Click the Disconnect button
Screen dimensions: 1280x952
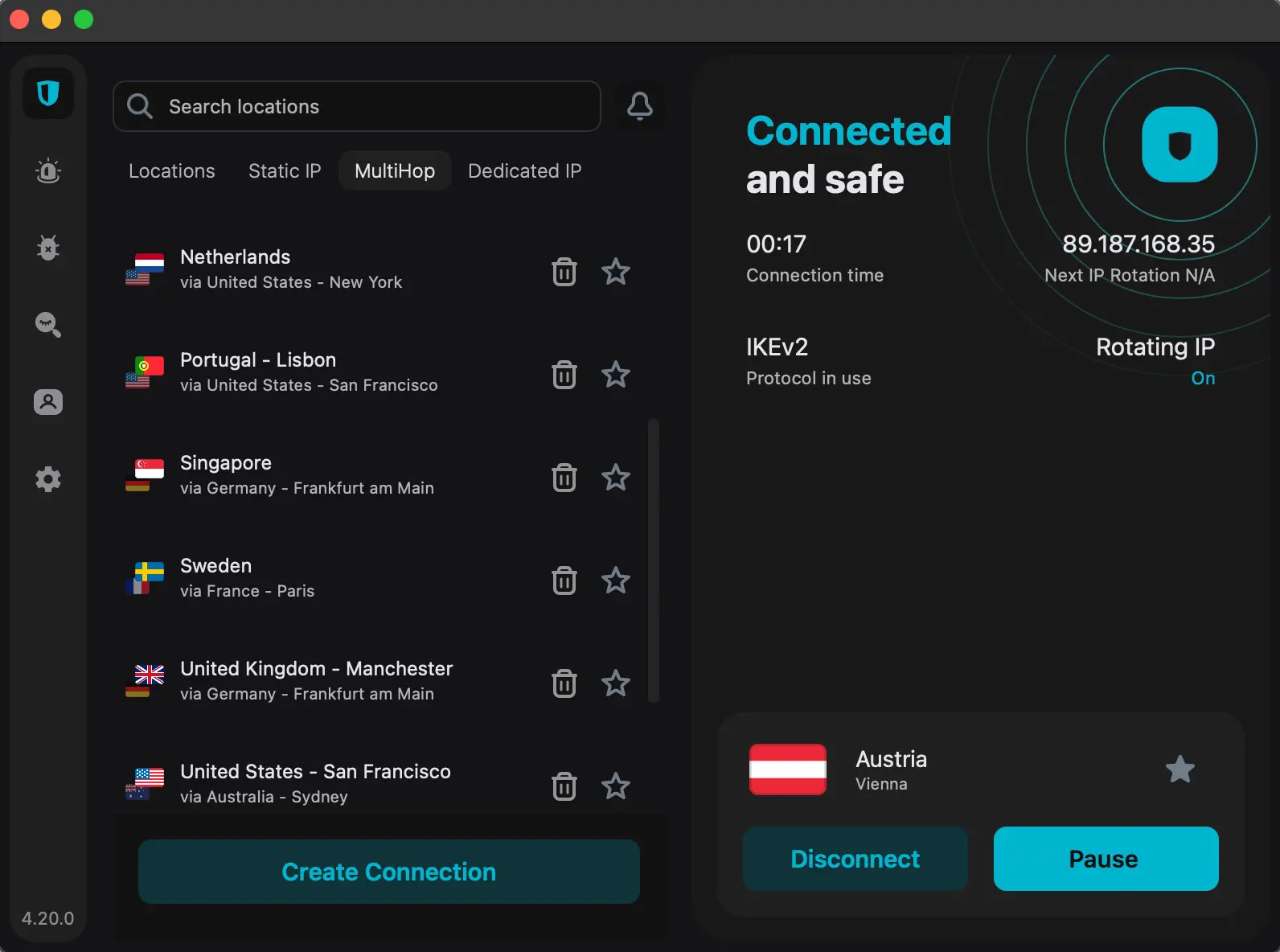tap(855, 859)
